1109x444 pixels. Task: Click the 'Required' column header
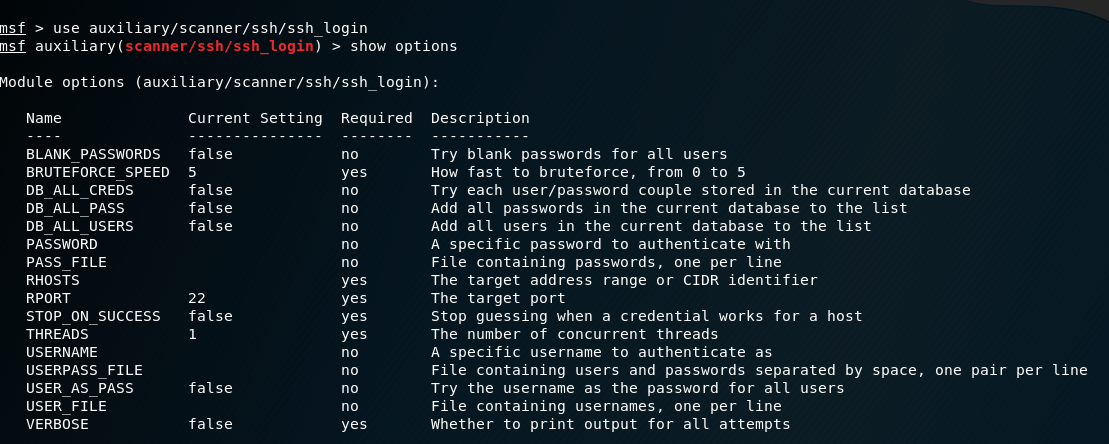(x=376, y=118)
